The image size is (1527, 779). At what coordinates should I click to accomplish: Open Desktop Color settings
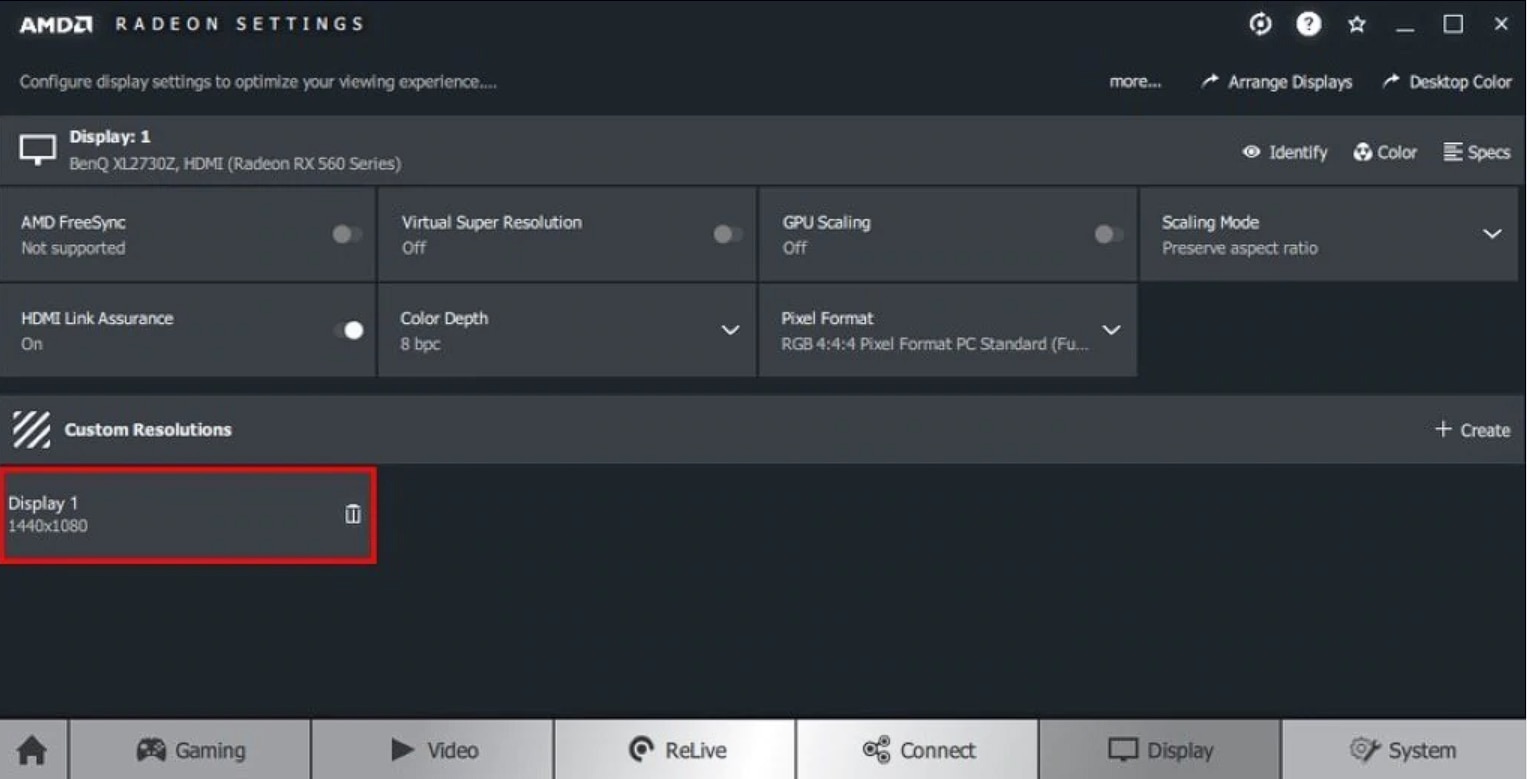coord(1447,82)
